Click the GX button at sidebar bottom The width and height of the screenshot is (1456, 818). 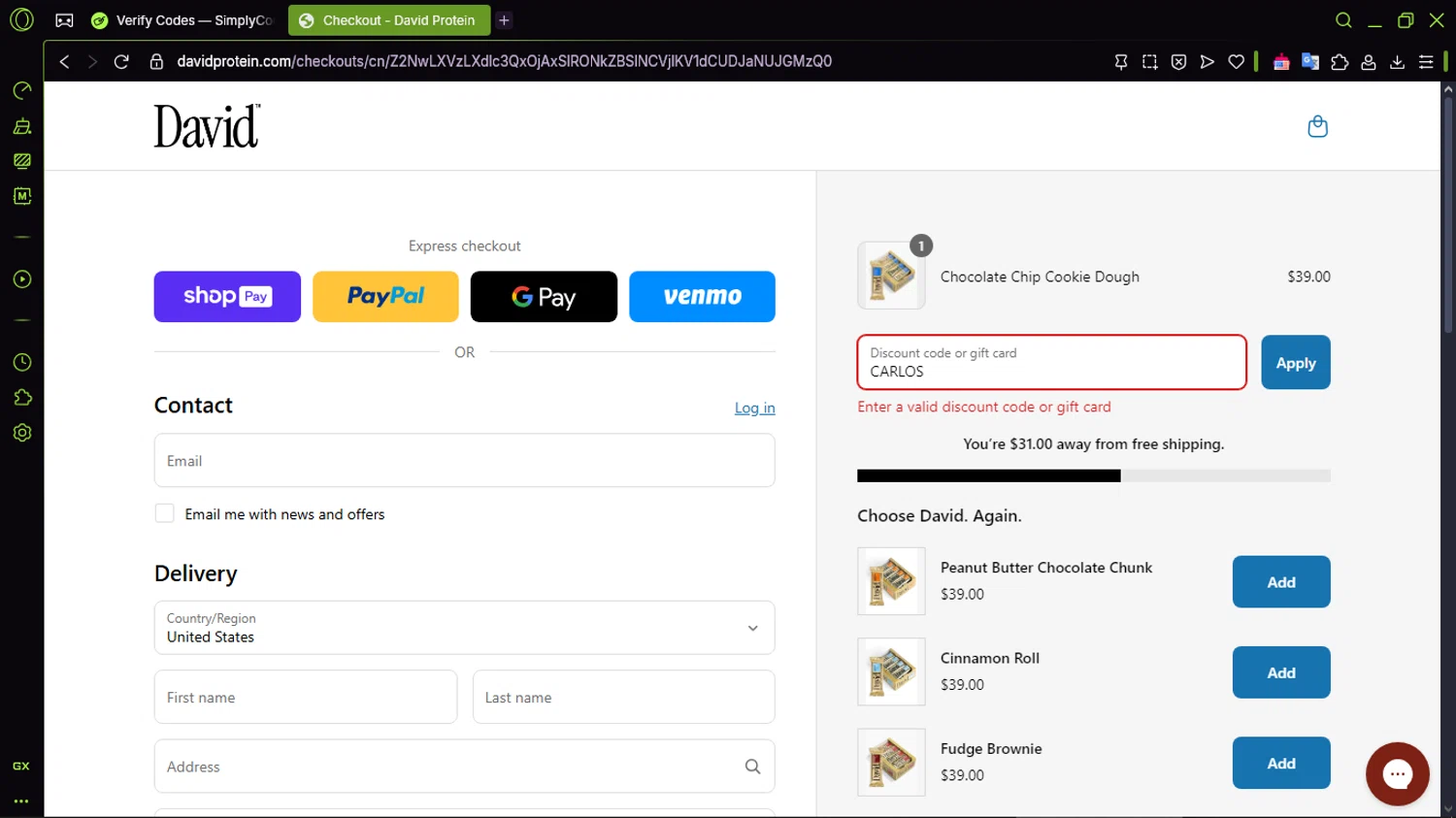[x=21, y=767]
